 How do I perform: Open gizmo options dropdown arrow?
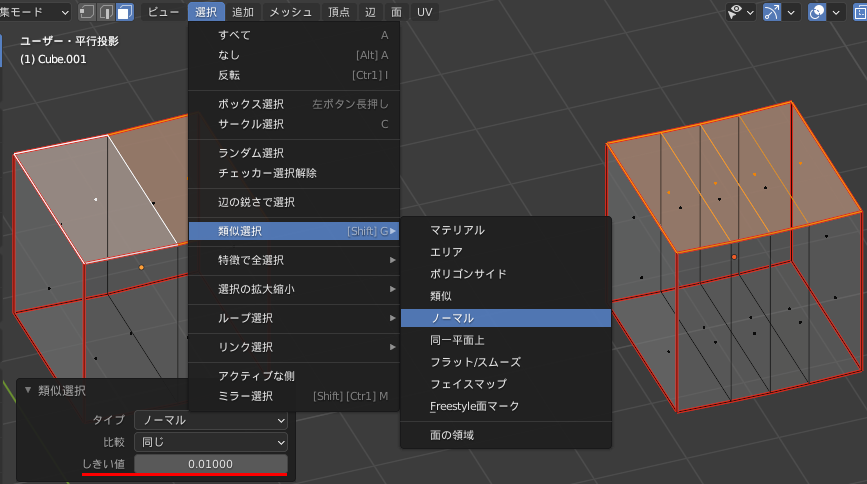[x=791, y=12]
